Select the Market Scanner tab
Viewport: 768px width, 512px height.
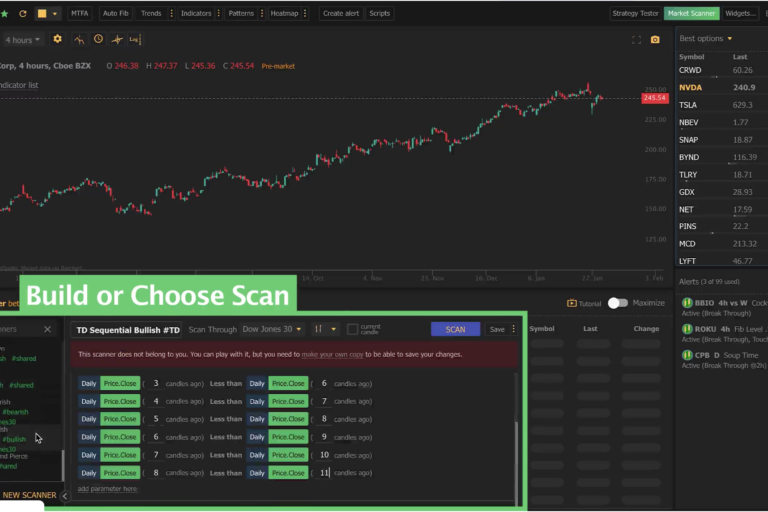click(692, 14)
